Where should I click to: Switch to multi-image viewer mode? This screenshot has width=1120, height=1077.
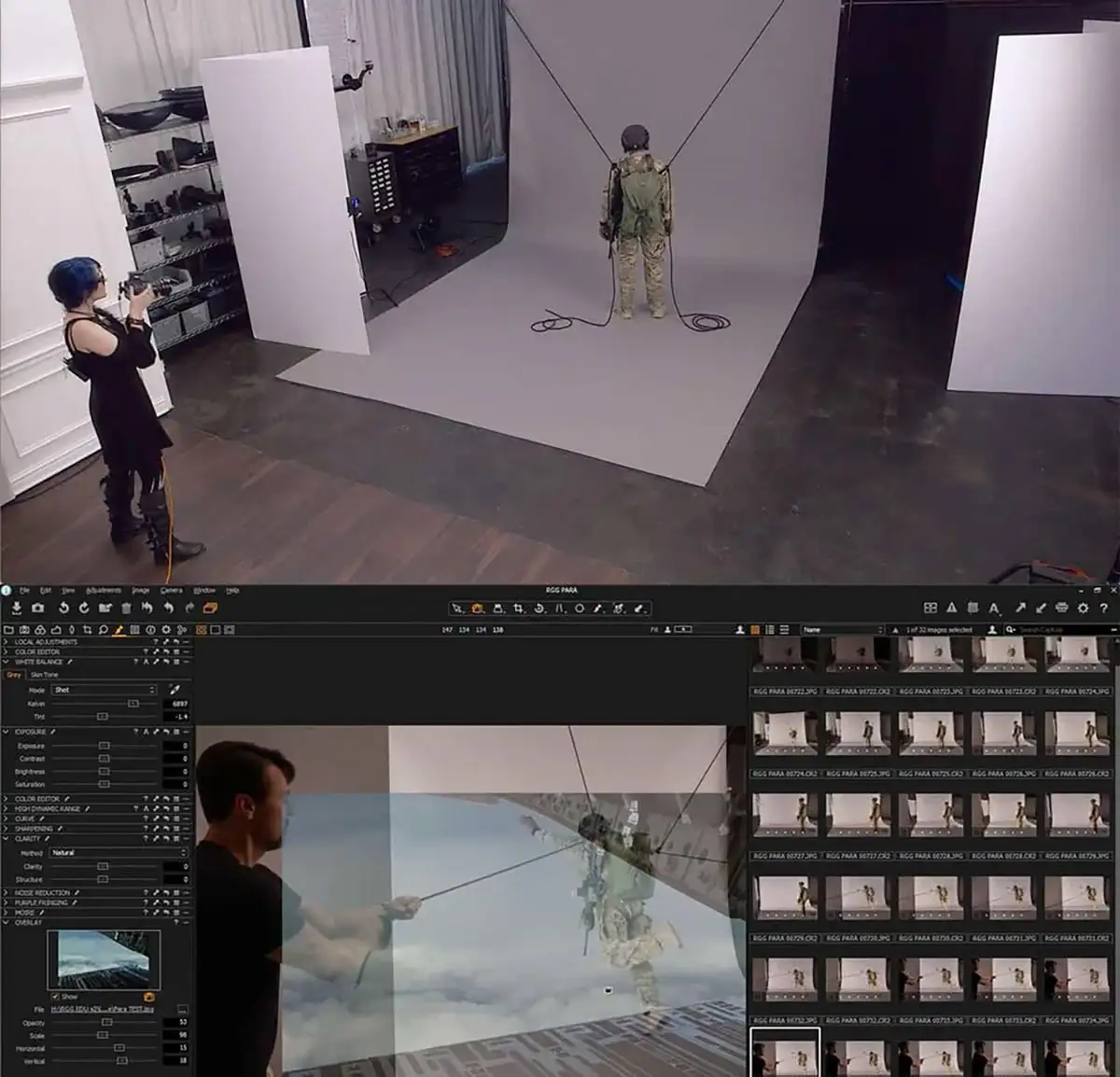[x=202, y=630]
